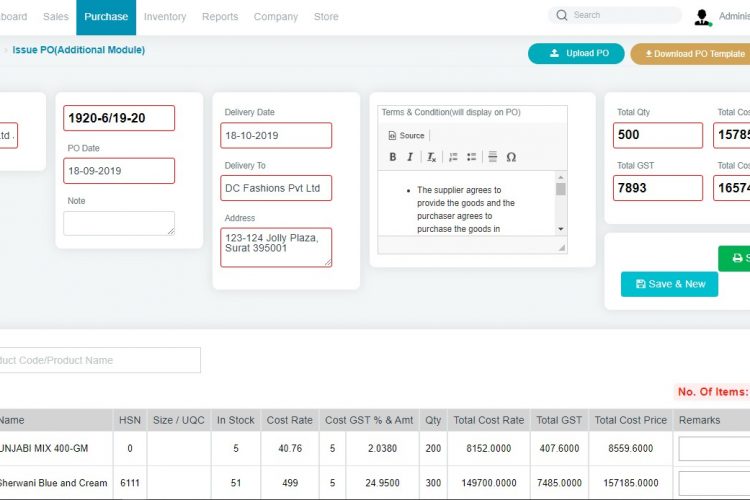Click Remarks field for PUNJABI MIX row
Screen dimensions: 750x500
click(x=714, y=449)
